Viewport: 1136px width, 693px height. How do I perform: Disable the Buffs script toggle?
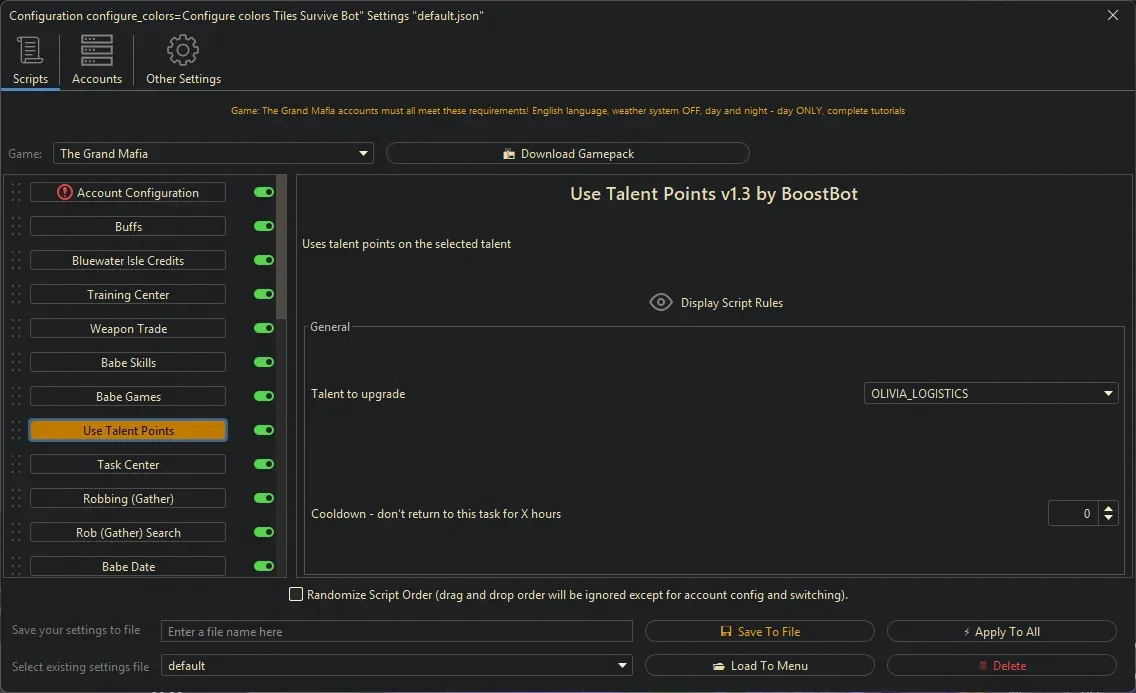coord(264,226)
